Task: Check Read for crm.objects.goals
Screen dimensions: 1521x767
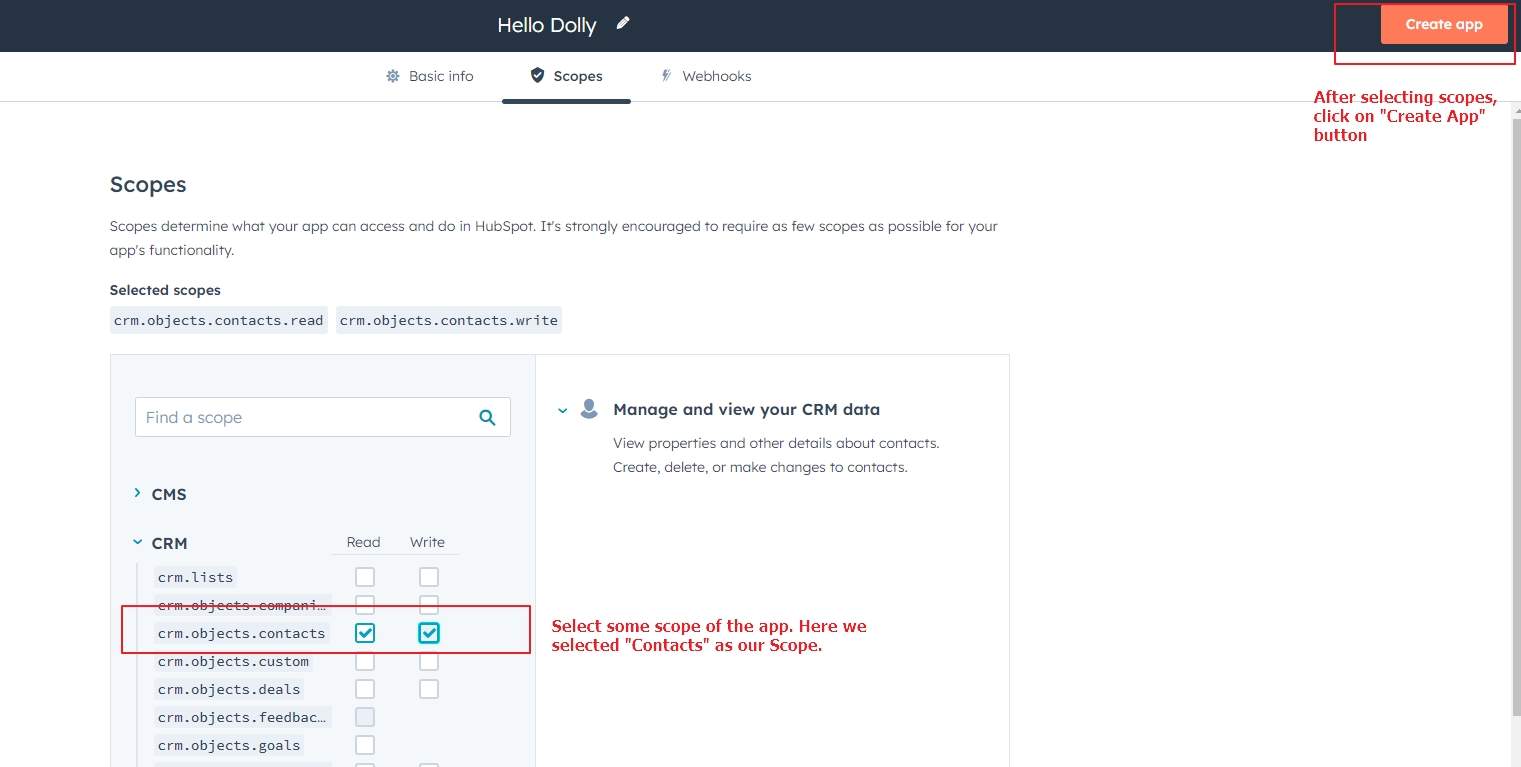Action: pyautogui.click(x=365, y=745)
